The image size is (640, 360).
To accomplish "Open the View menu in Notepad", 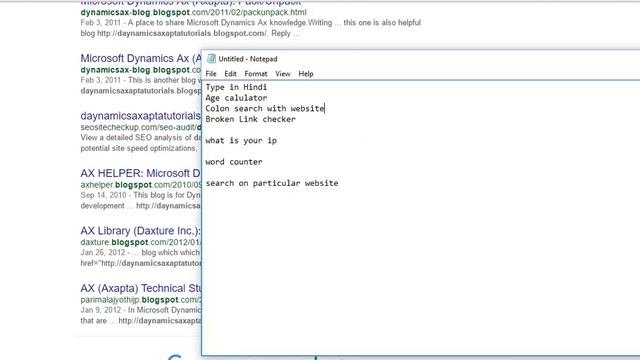I will pos(282,74).
